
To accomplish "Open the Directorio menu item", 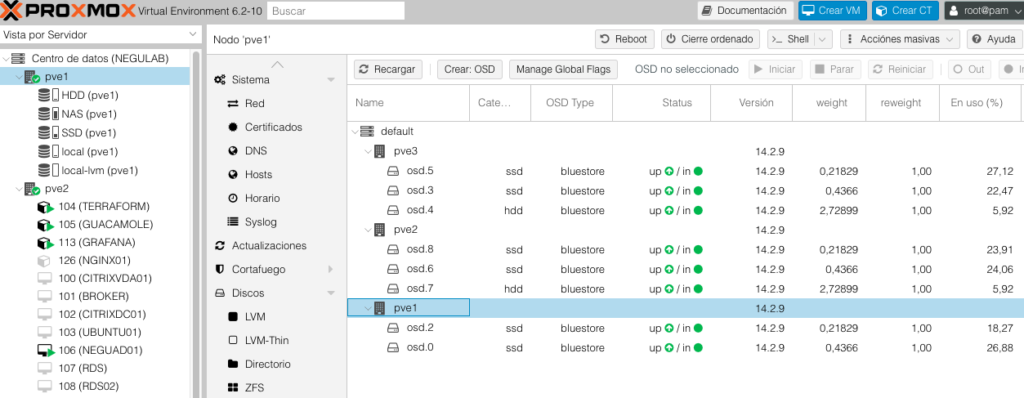I will point(268,364).
